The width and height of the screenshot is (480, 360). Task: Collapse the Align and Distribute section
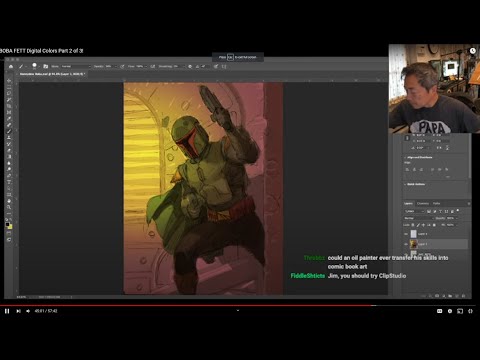pos(405,157)
